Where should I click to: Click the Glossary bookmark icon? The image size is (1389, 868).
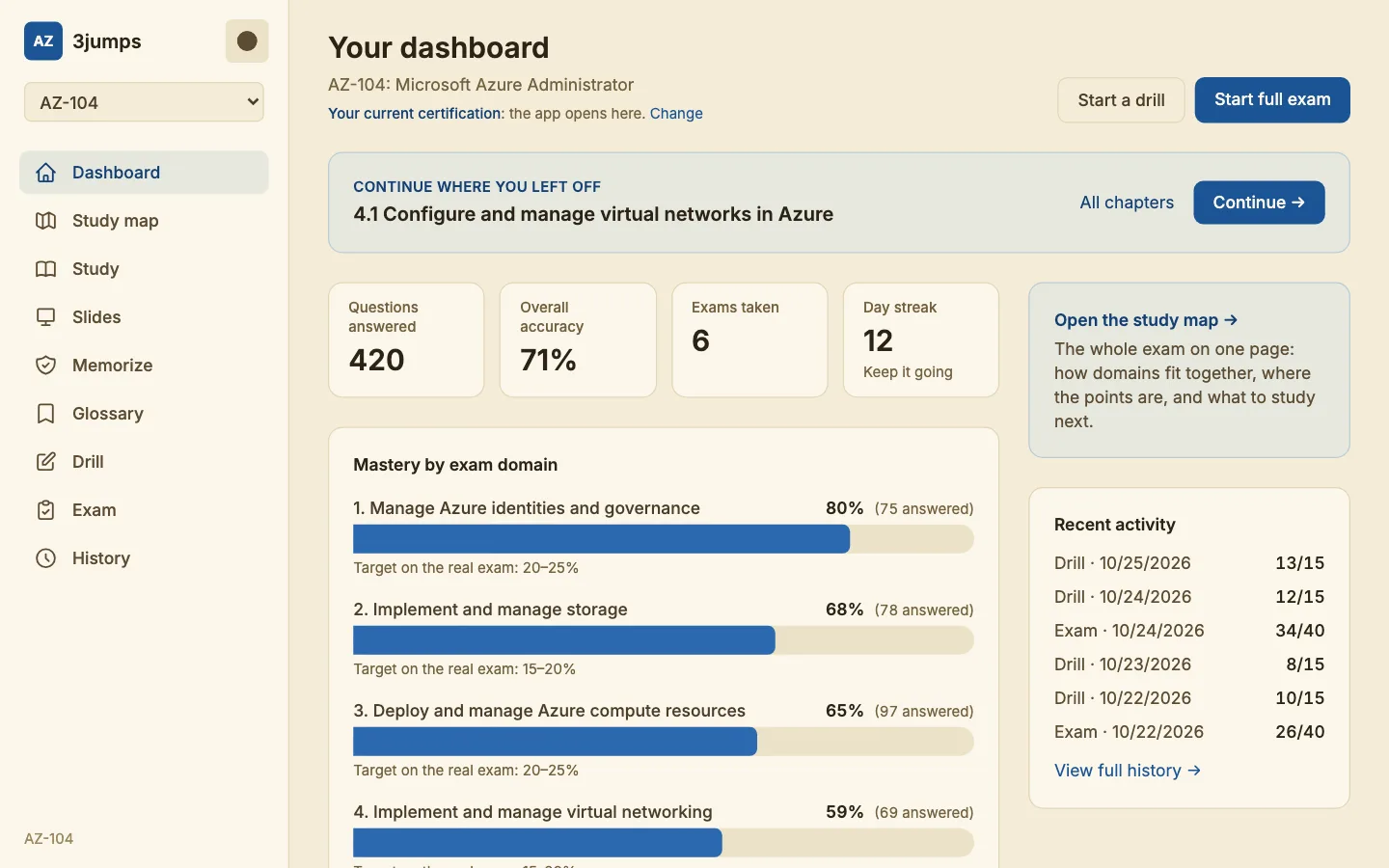(45, 414)
